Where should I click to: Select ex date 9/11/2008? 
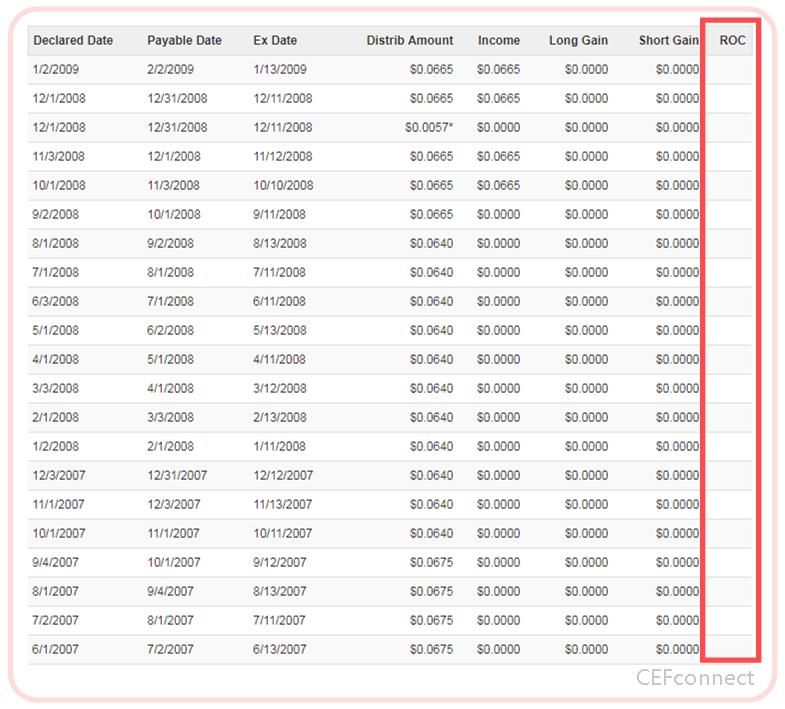click(279, 215)
